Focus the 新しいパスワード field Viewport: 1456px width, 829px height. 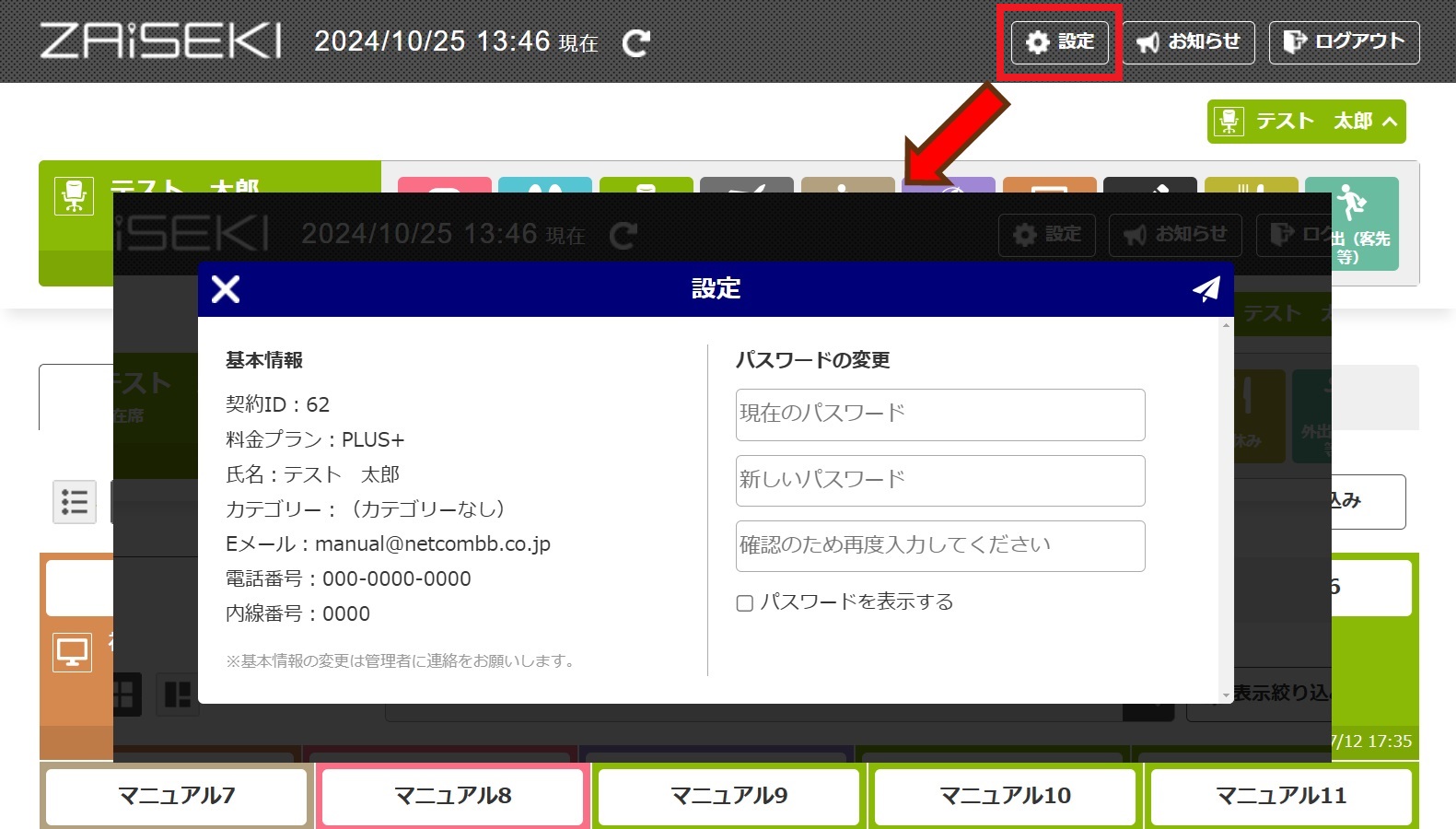pos(940,480)
